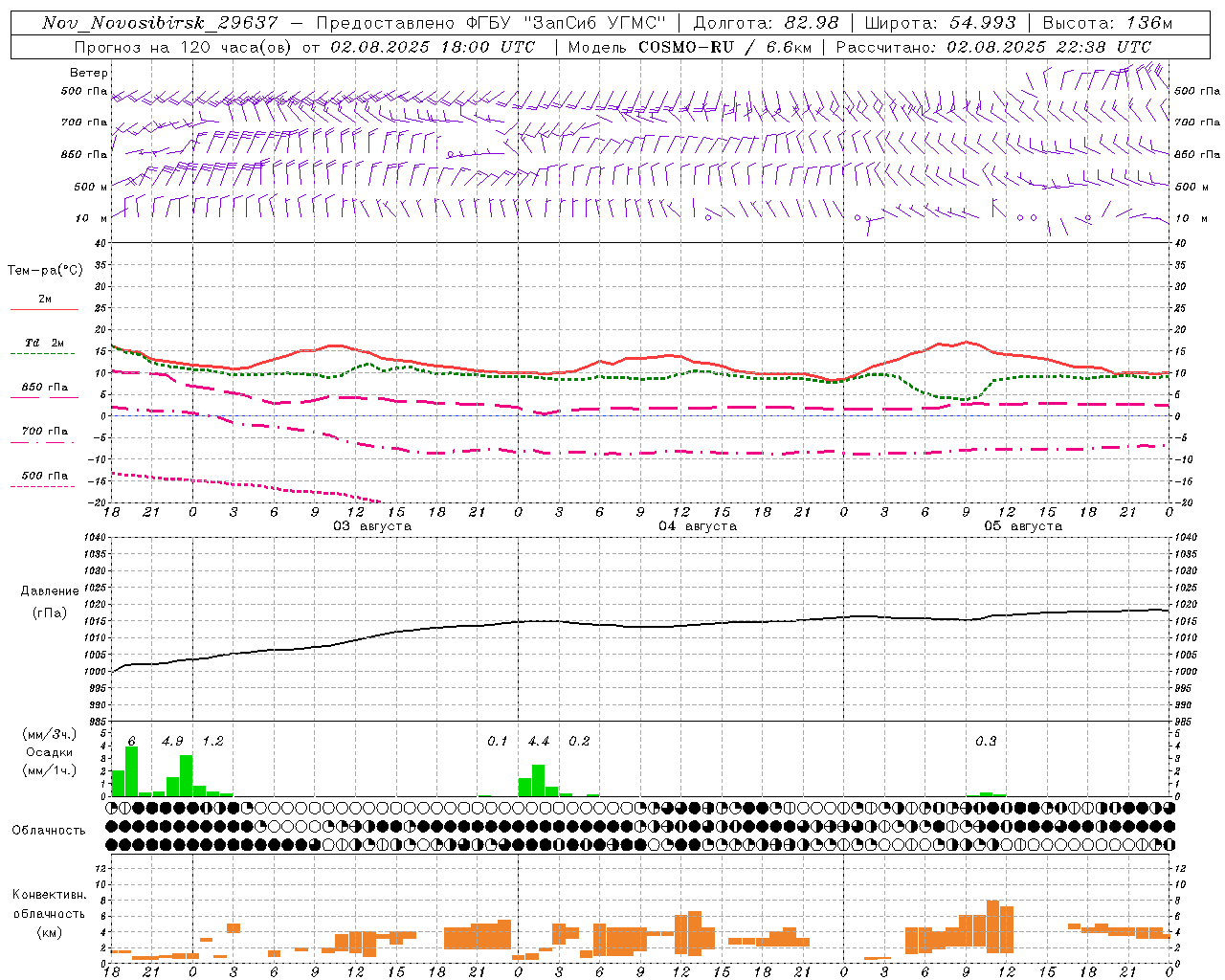Click the station title Nov_Novosibirsk_29637

(160, 23)
